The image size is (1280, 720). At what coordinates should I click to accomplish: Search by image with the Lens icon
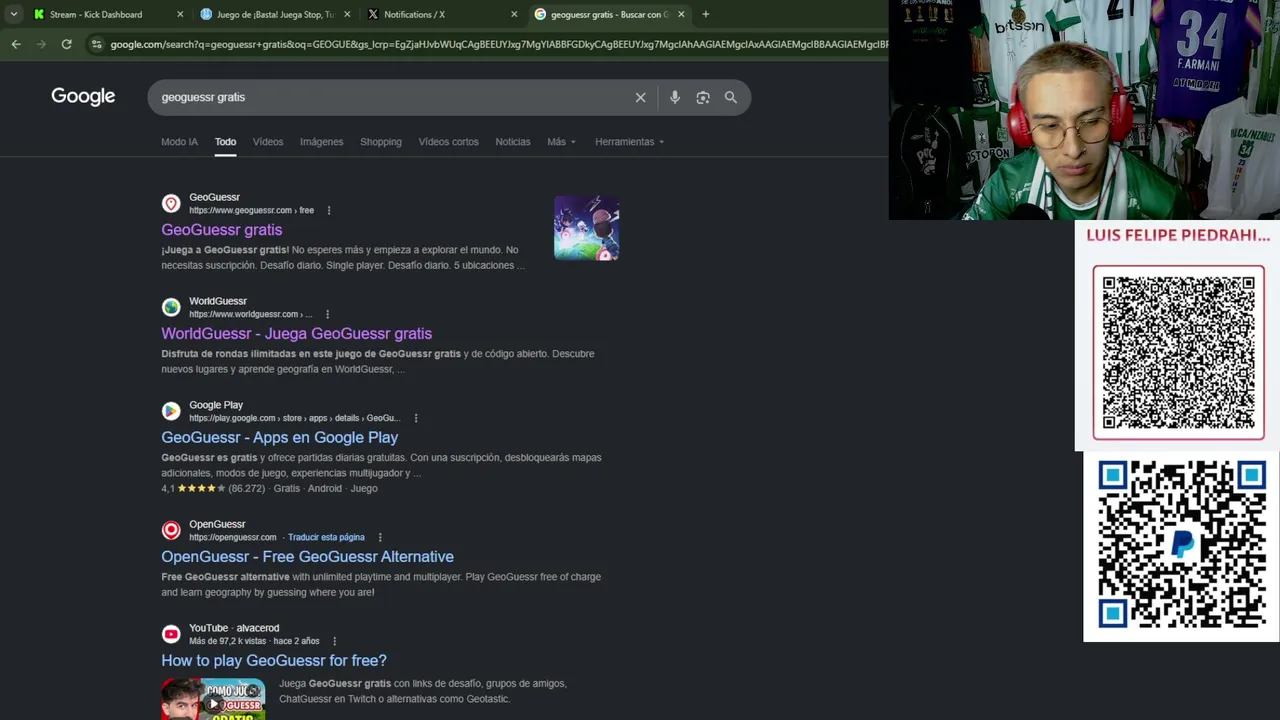(703, 97)
